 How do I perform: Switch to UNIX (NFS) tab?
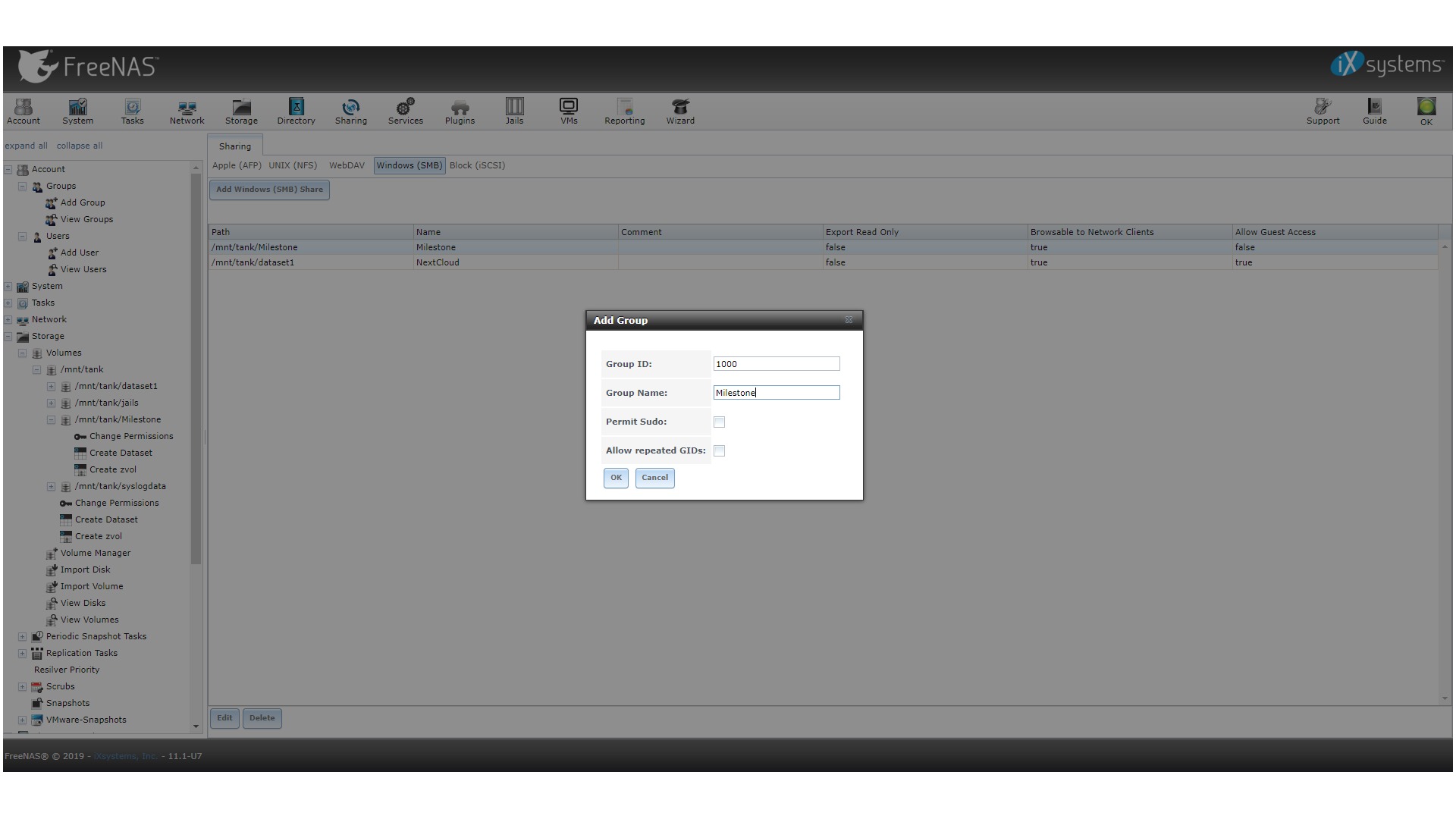[x=293, y=165]
